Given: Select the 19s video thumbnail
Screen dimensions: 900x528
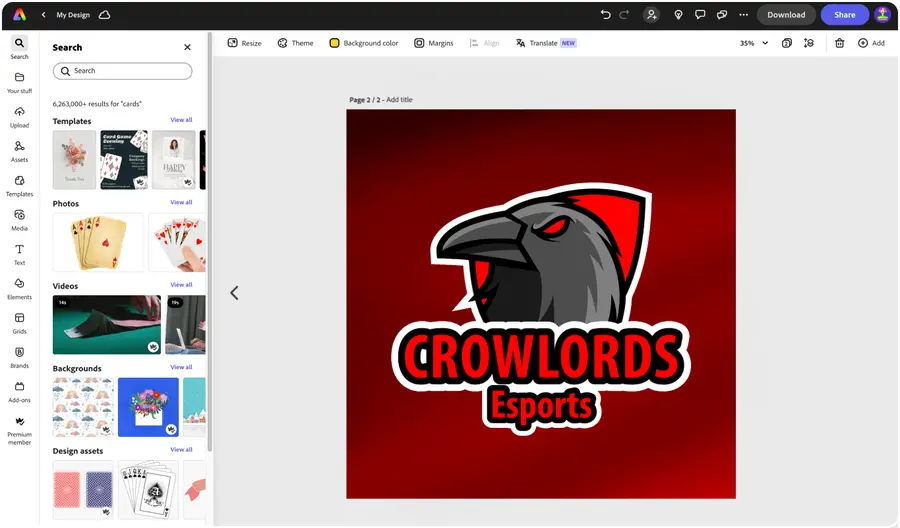Looking at the screenshot, I should pos(185,325).
